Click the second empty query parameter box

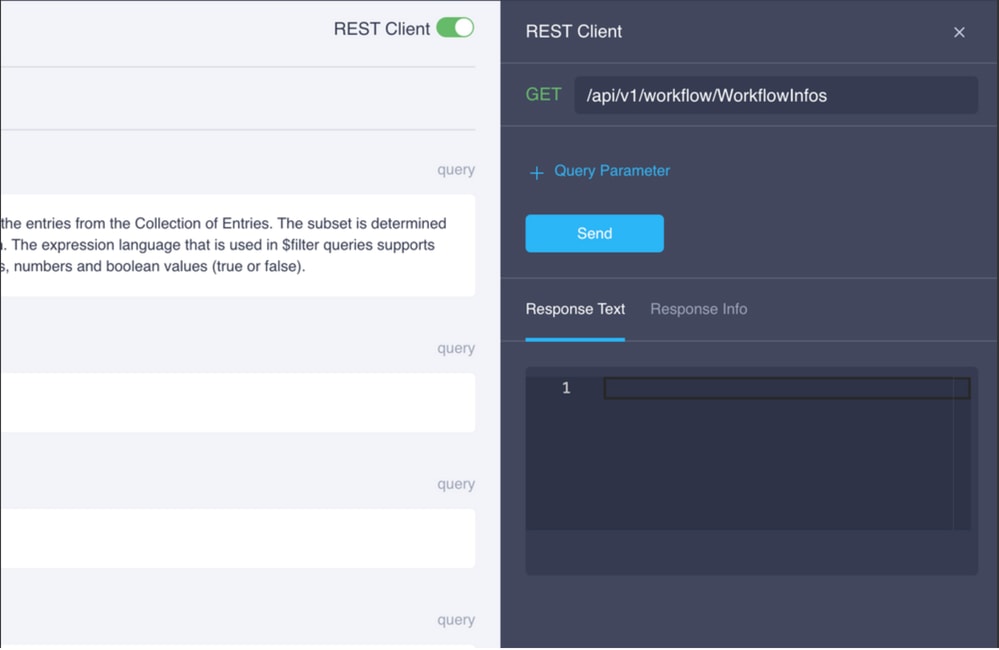(x=238, y=403)
